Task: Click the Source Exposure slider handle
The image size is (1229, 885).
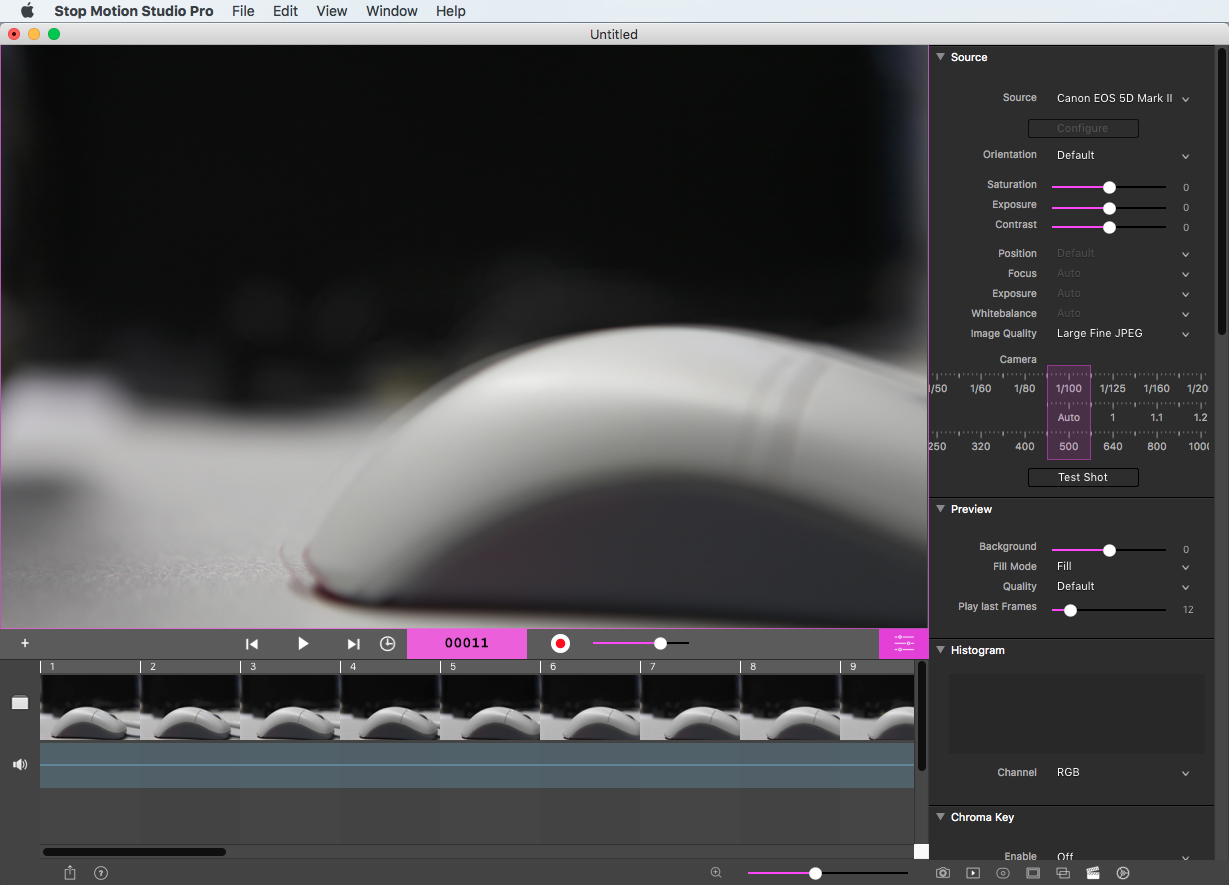Action: click(x=1109, y=208)
